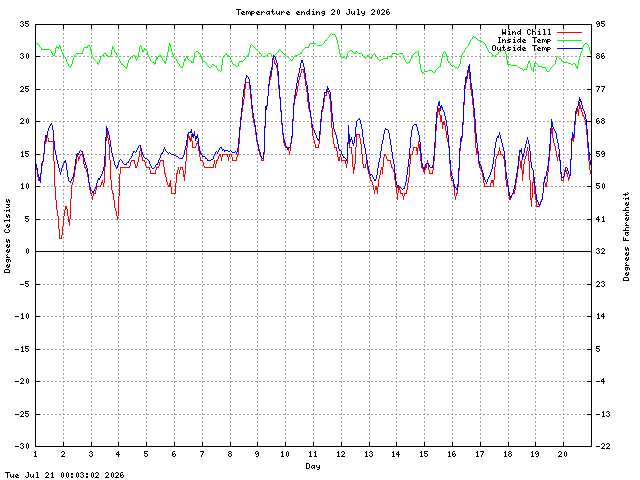Click the -13 tick on the Fahrenheit axis
The height and width of the screenshot is (480, 640).
click(603, 414)
